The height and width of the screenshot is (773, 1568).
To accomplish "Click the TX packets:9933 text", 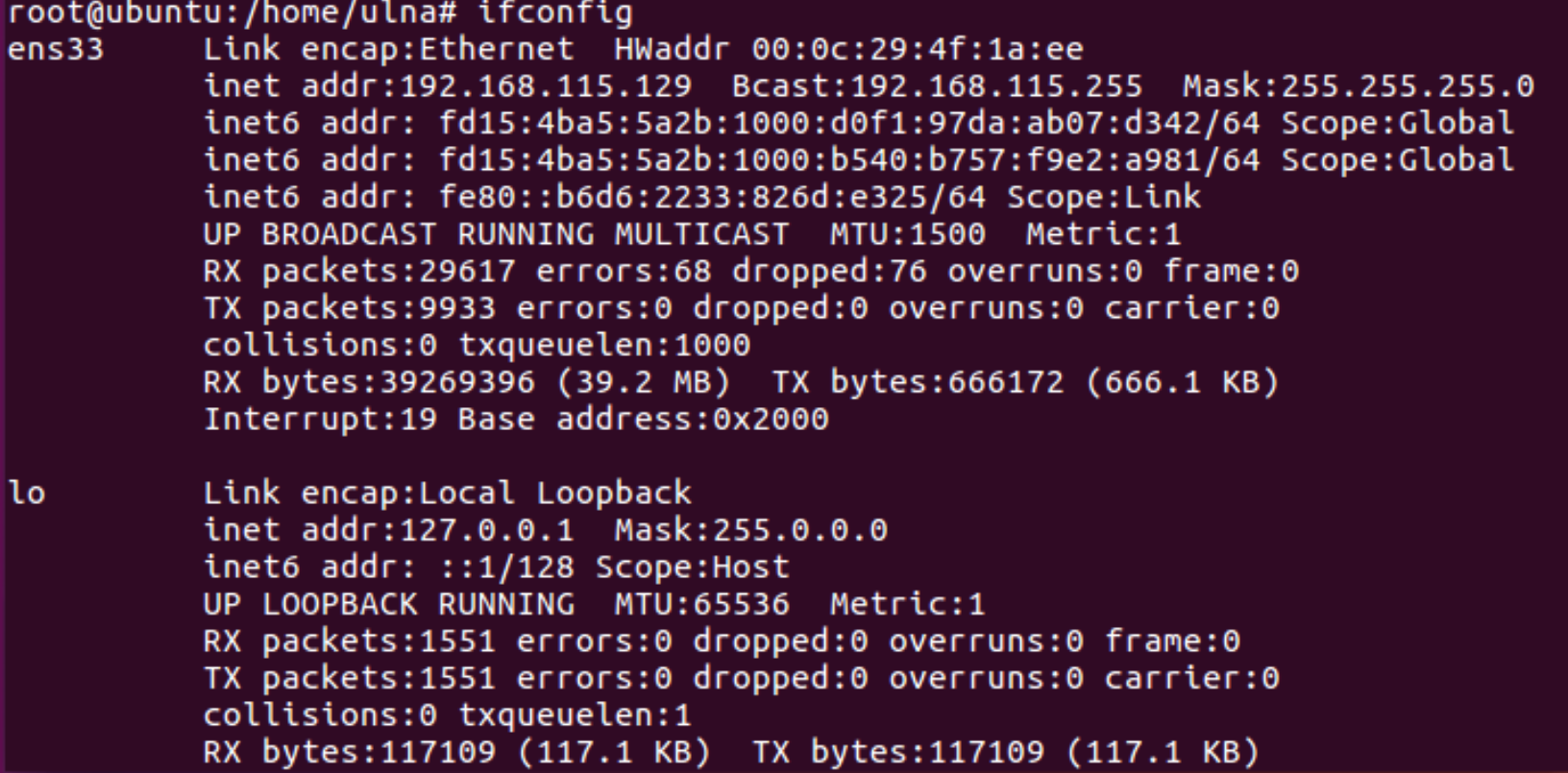I will [350, 308].
